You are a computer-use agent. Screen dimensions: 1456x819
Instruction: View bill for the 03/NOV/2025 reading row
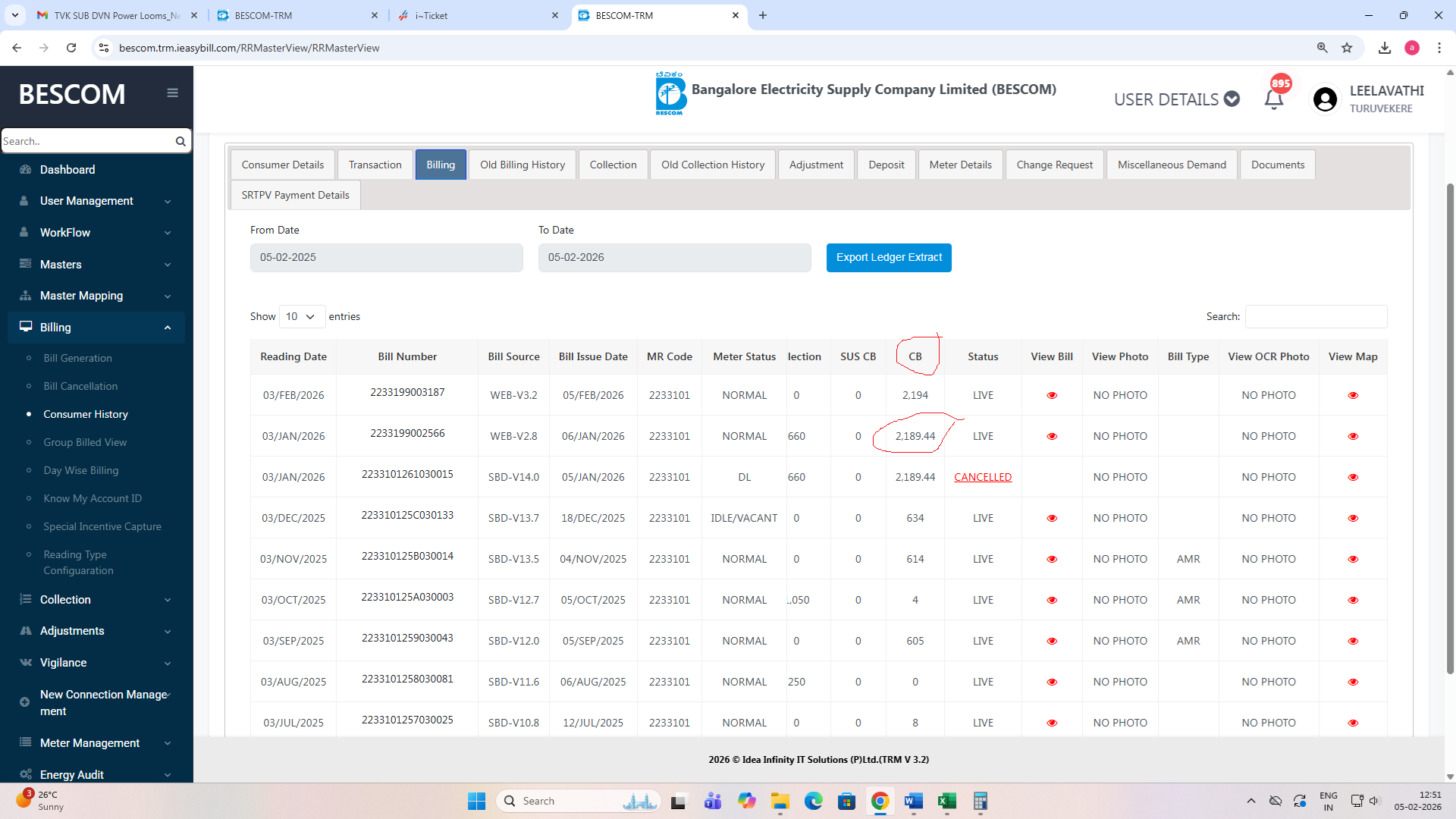[x=1051, y=559]
